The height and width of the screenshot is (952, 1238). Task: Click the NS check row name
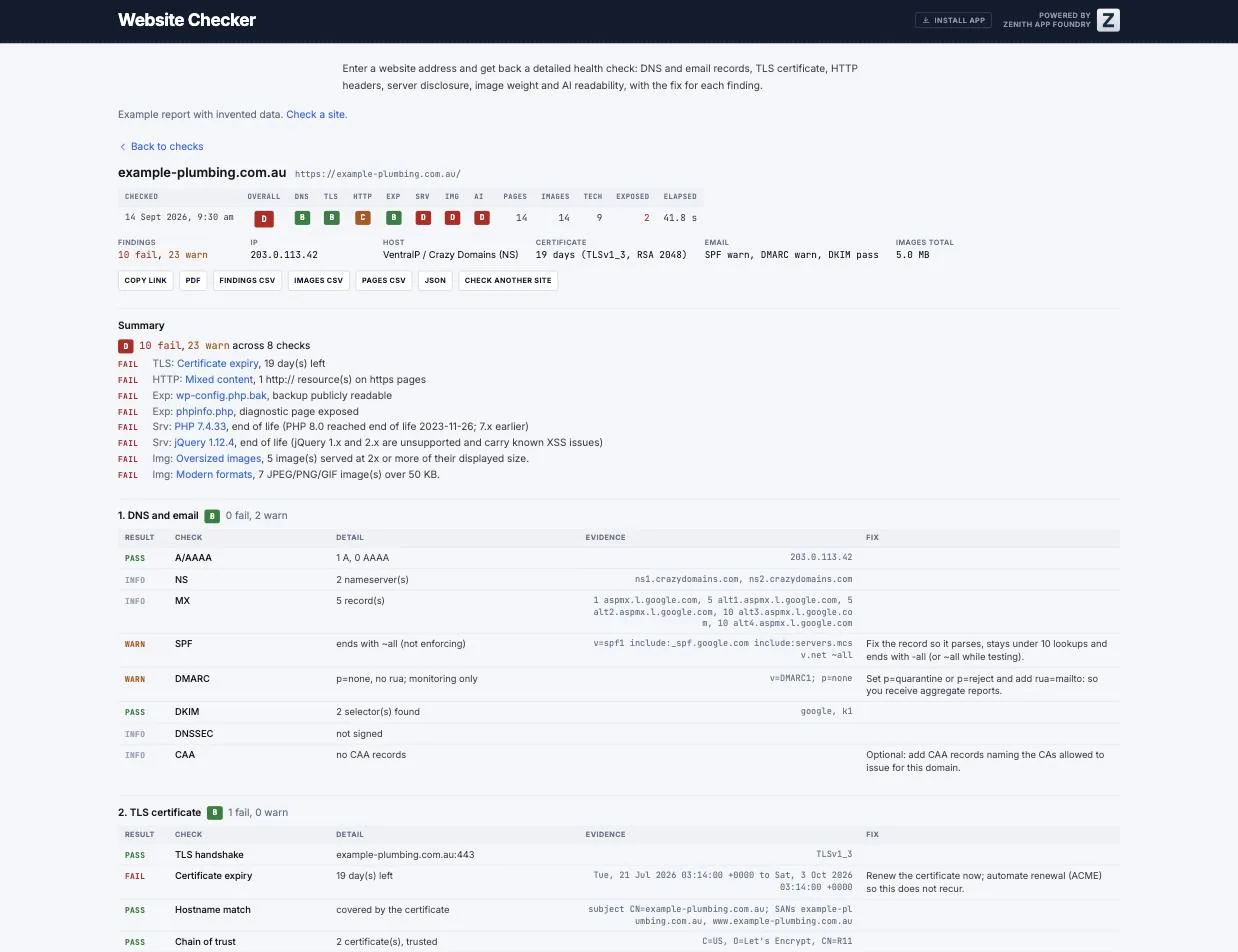click(181, 580)
